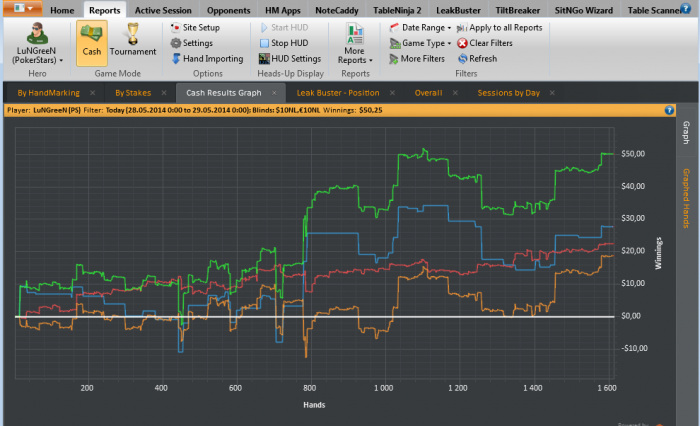Expand the More Reports dropdown arrow
Image resolution: width=700 pixels, height=426 pixels.
[371, 60]
